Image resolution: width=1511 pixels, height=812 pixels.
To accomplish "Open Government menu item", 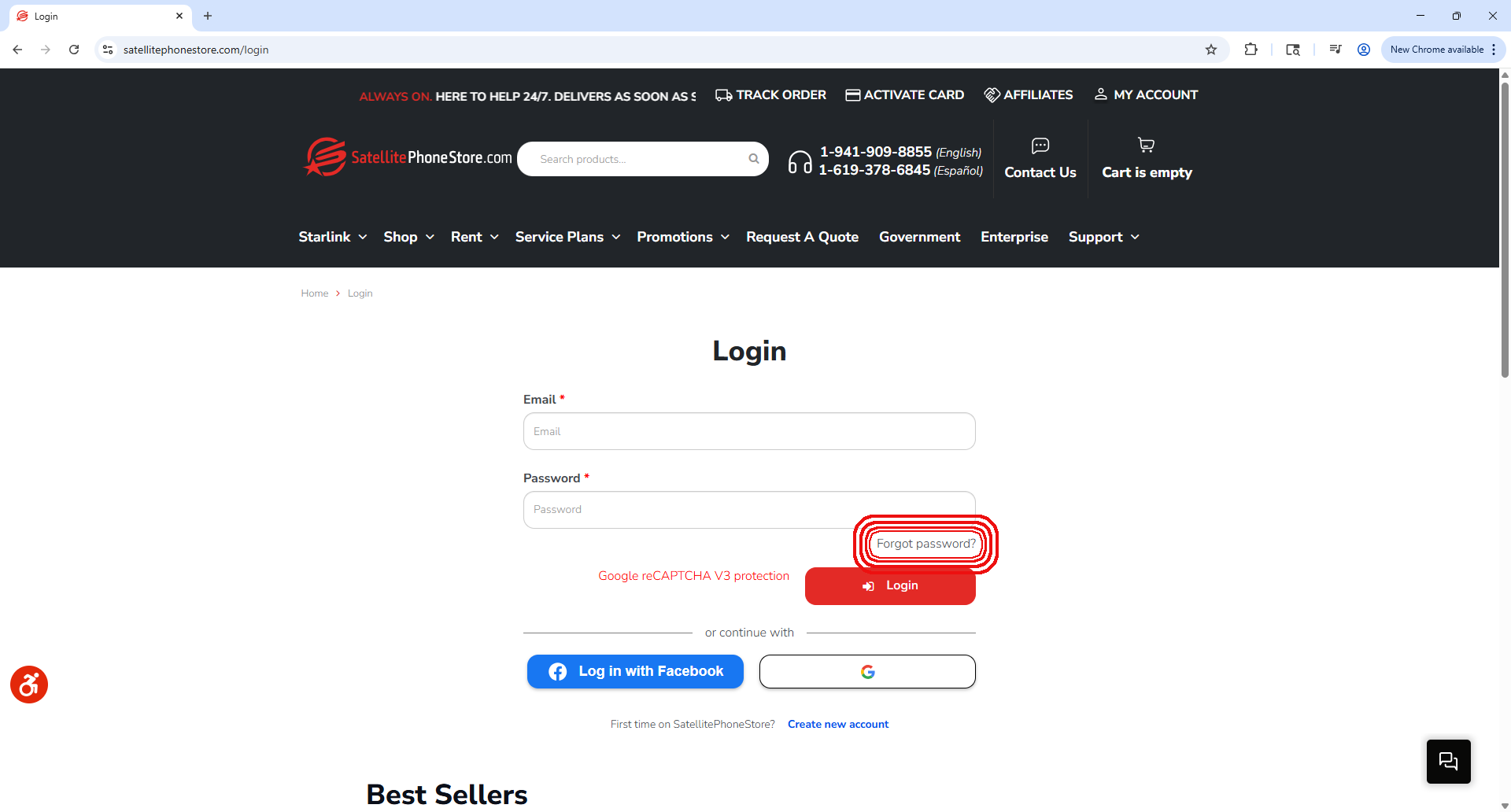I will (919, 237).
